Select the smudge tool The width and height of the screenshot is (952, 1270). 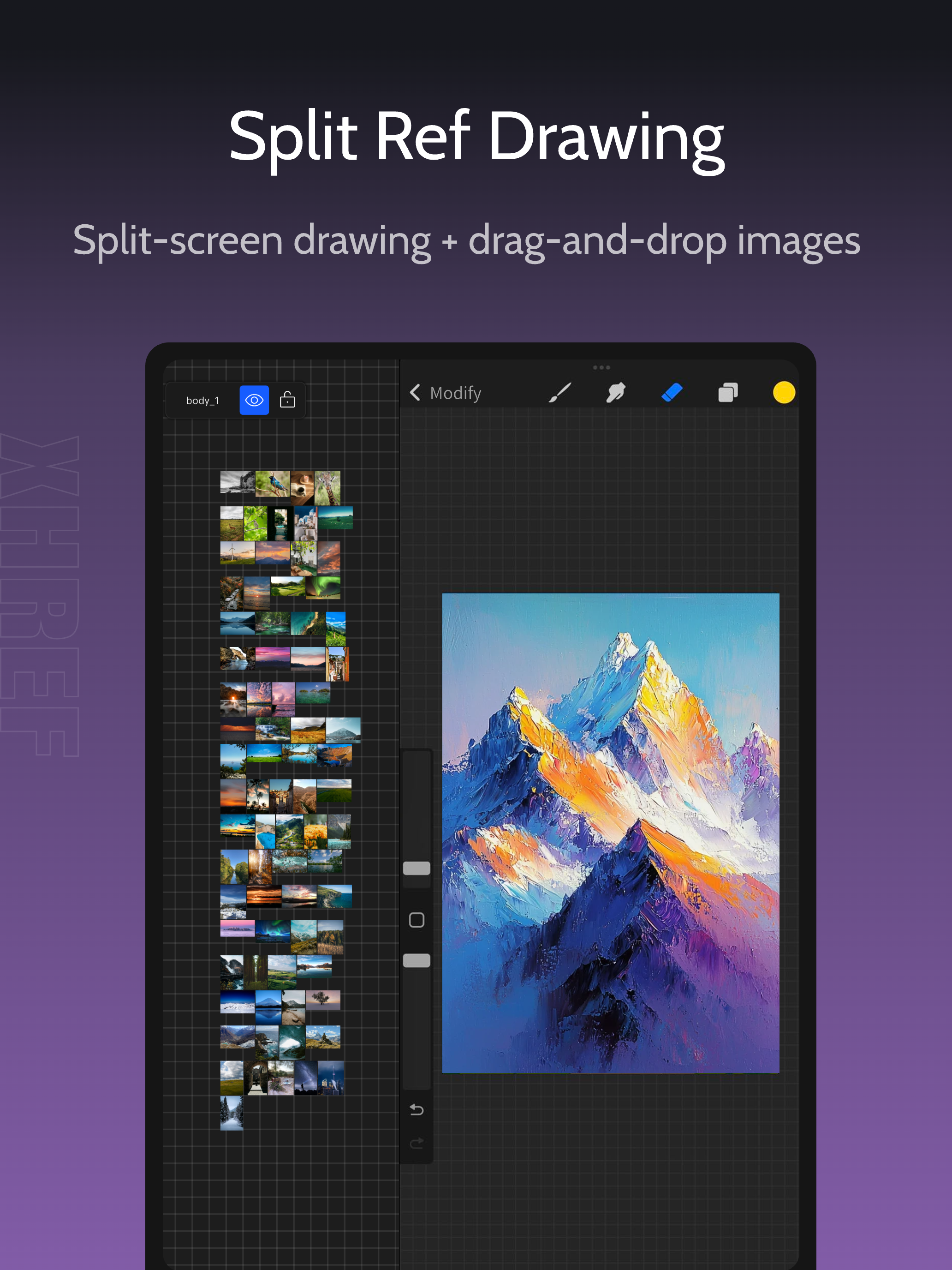click(616, 393)
